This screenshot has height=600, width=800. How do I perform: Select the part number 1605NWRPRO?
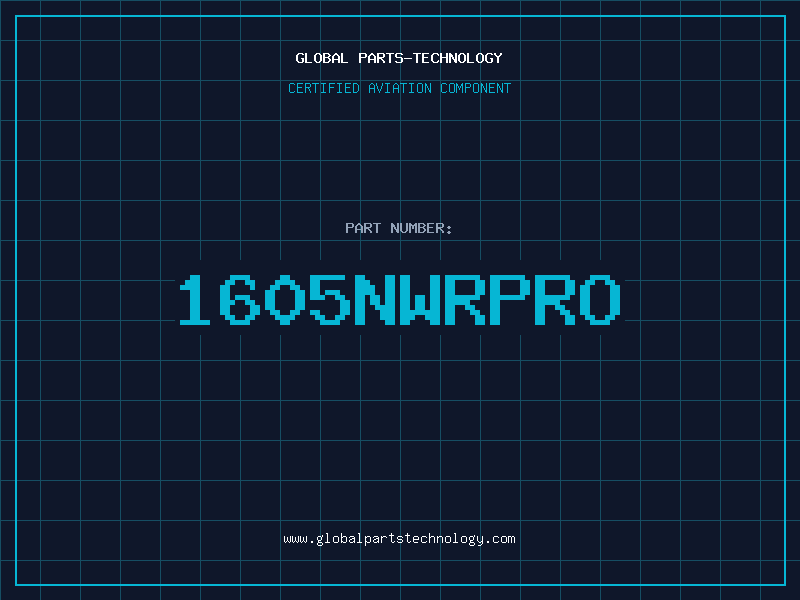click(400, 299)
